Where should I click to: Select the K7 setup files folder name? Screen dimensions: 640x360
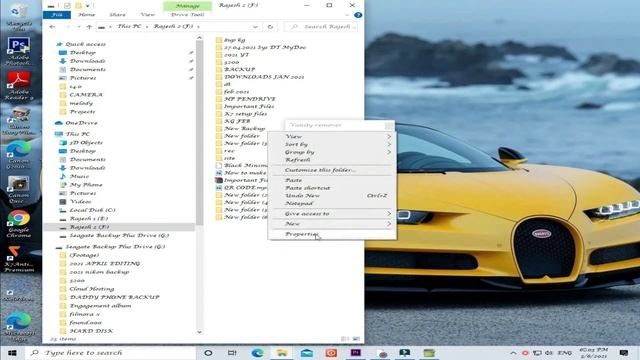click(x=245, y=113)
